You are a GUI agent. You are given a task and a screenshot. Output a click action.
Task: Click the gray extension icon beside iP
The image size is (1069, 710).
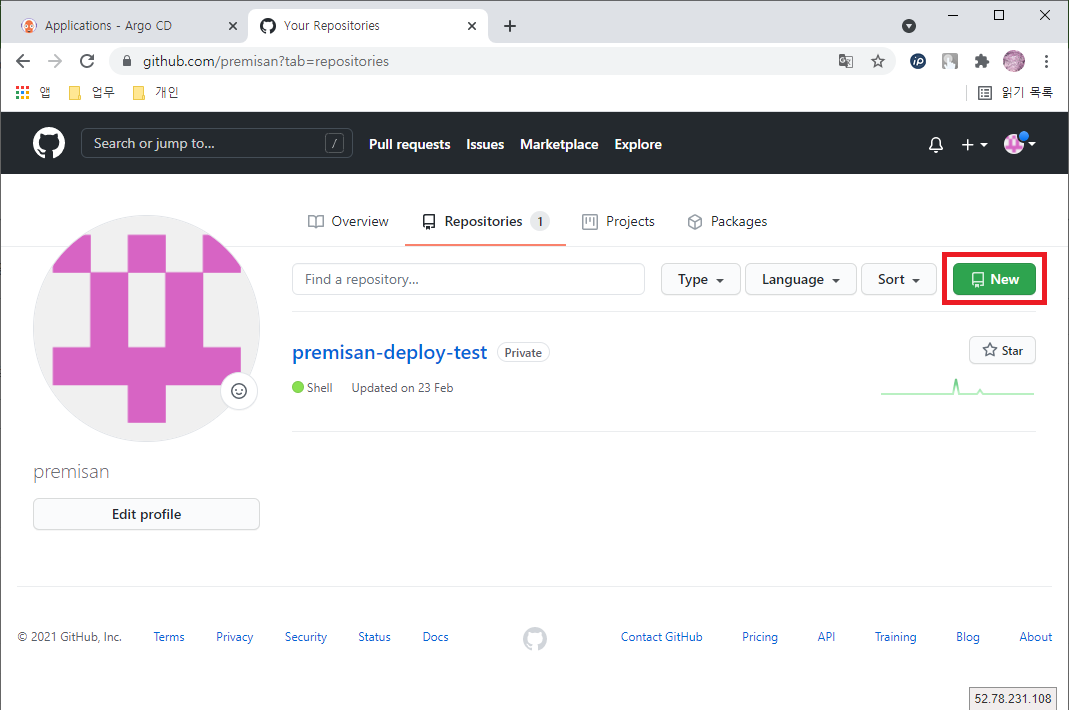[x=950, y=61]
